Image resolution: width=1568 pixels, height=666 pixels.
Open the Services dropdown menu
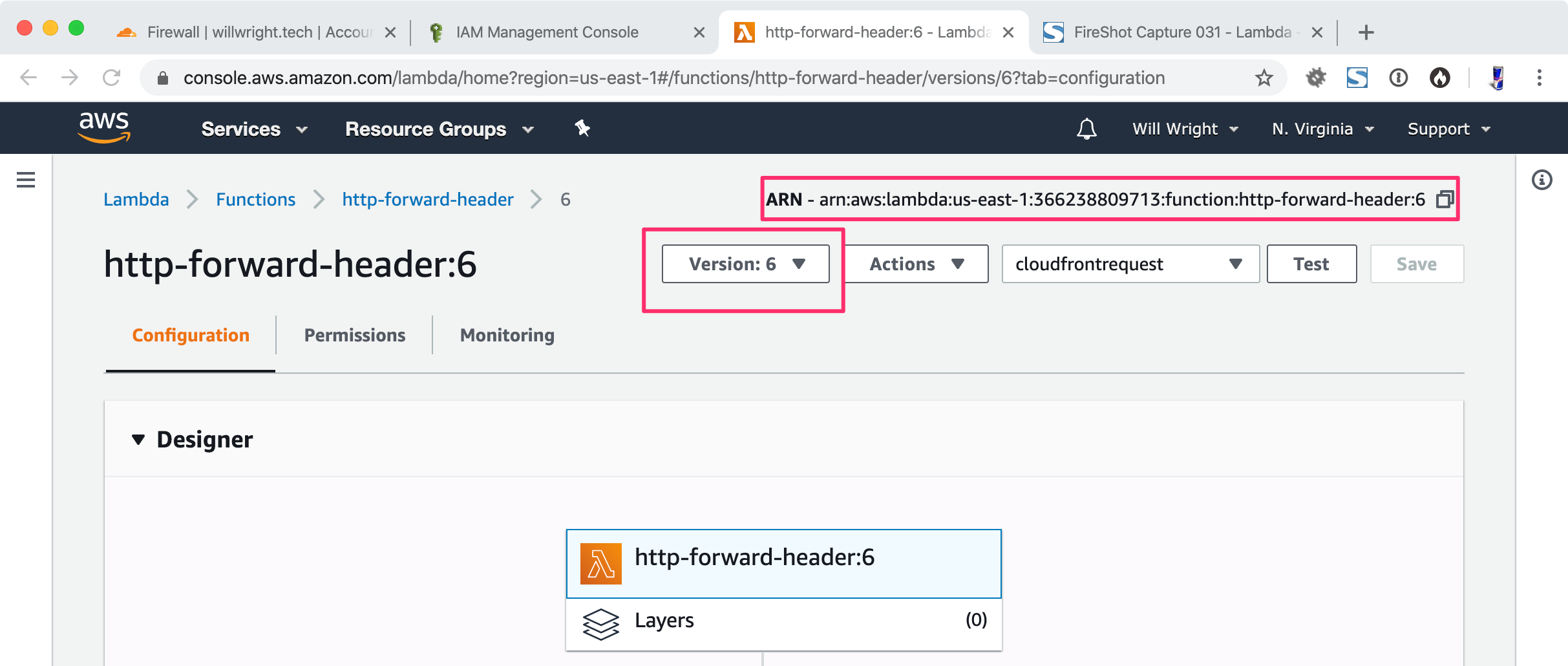[x=254, y=129]
